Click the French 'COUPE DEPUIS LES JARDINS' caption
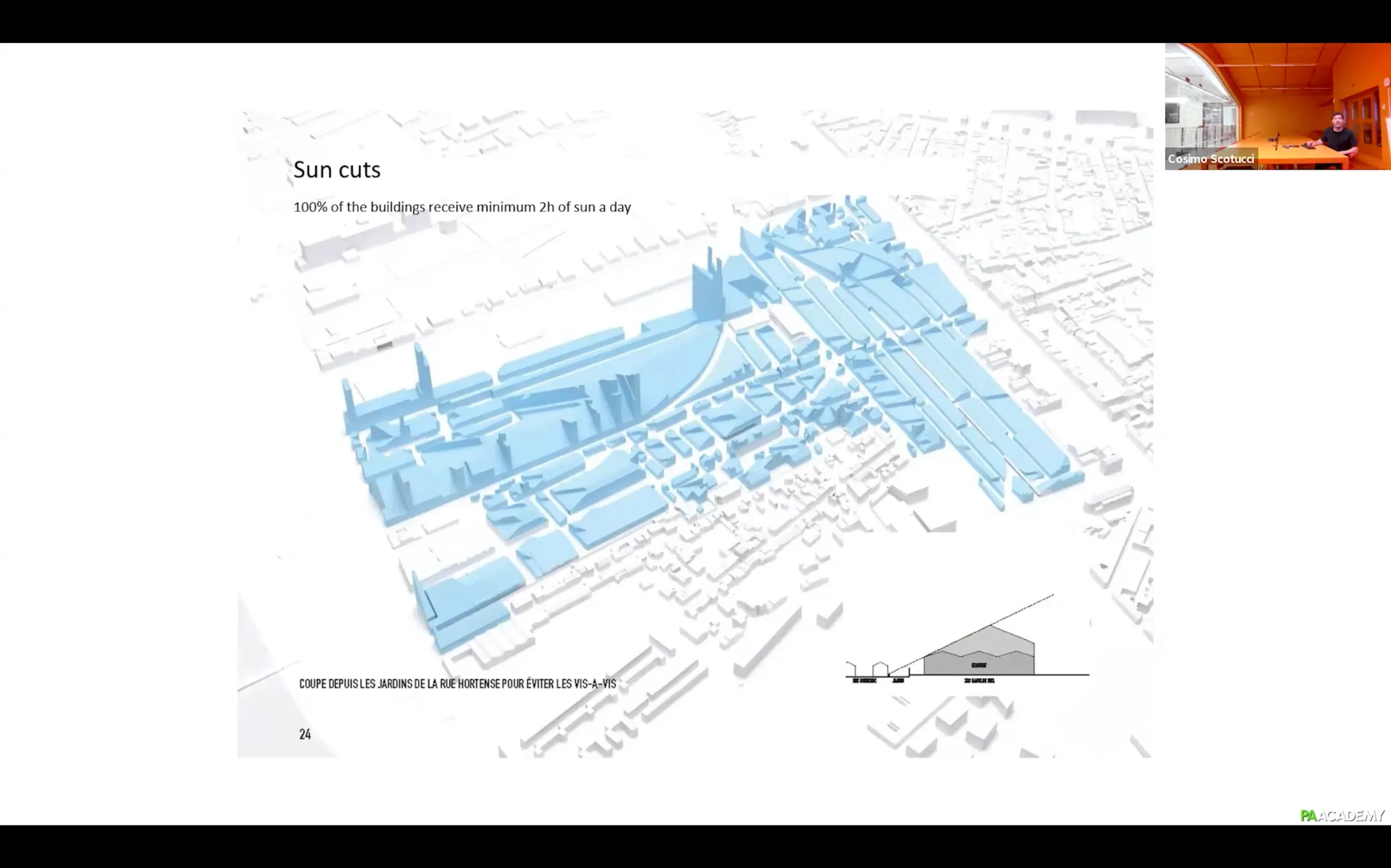 (457, 683)
